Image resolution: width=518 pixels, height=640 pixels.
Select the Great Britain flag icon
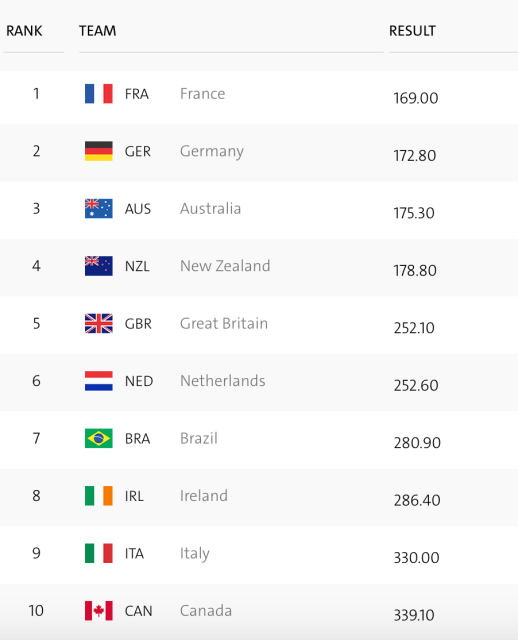pos(98,324)
